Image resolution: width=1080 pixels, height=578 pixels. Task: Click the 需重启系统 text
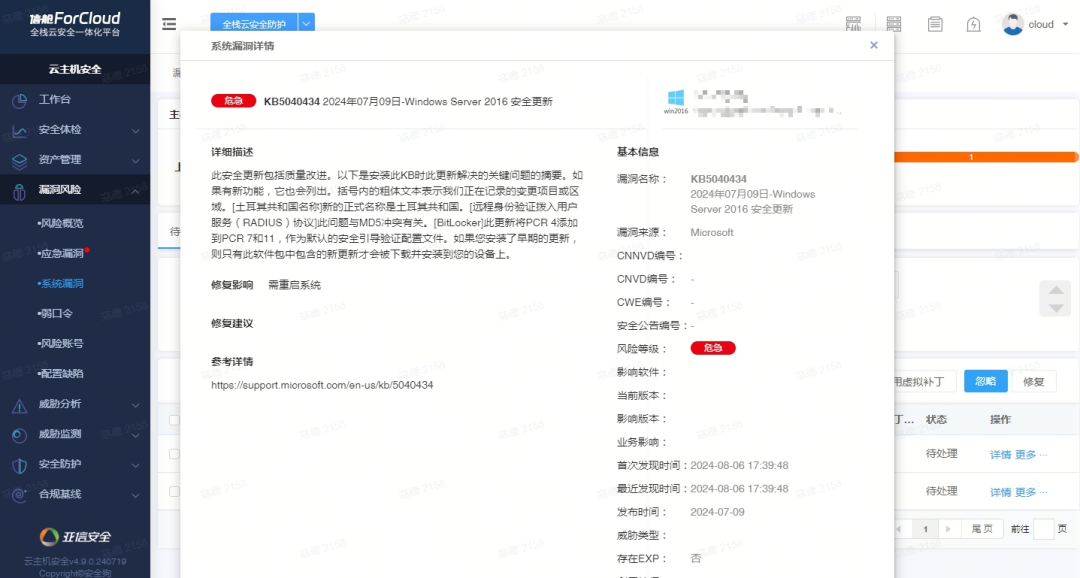pyautogui.click(x=294, y=285)
